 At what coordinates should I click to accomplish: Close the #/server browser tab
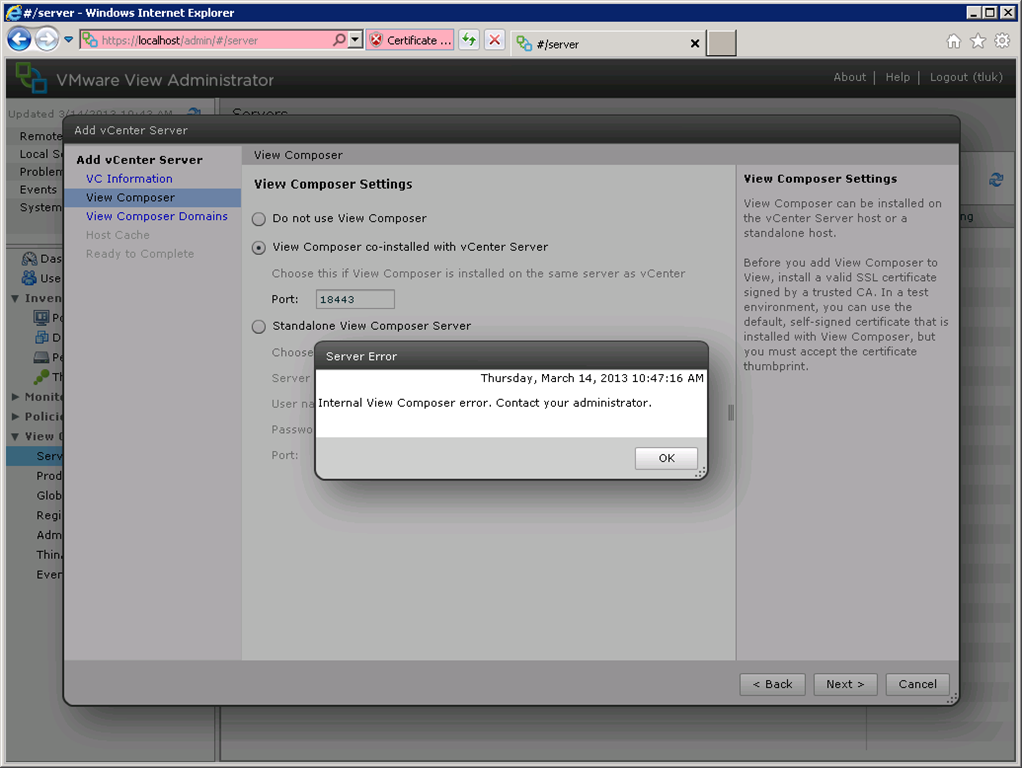pos(695,44)
